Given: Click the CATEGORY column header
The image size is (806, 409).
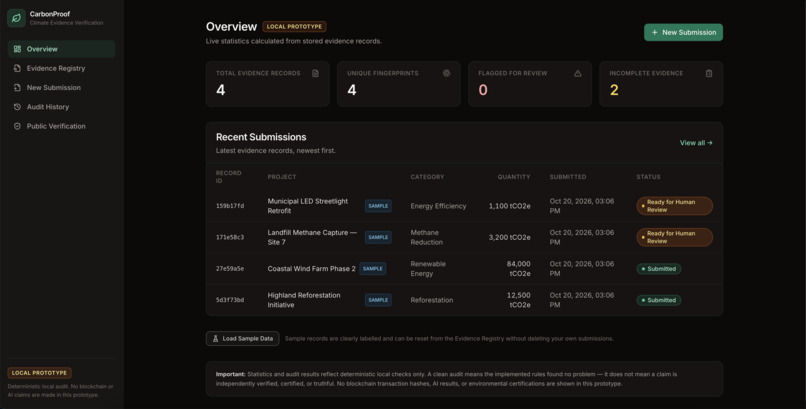Looking at the screenshot, I should click(x=427, y=177).
